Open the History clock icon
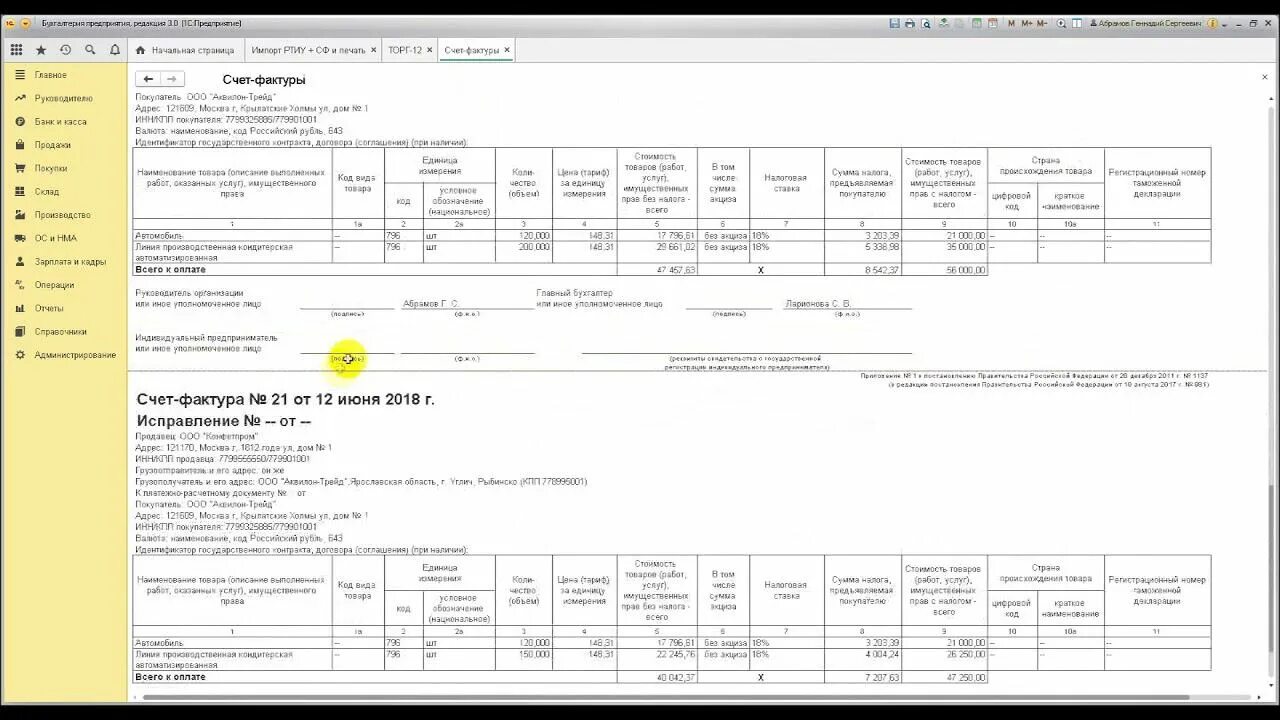Viewport: 1280px width, 720px height. (x=65, y=50)
